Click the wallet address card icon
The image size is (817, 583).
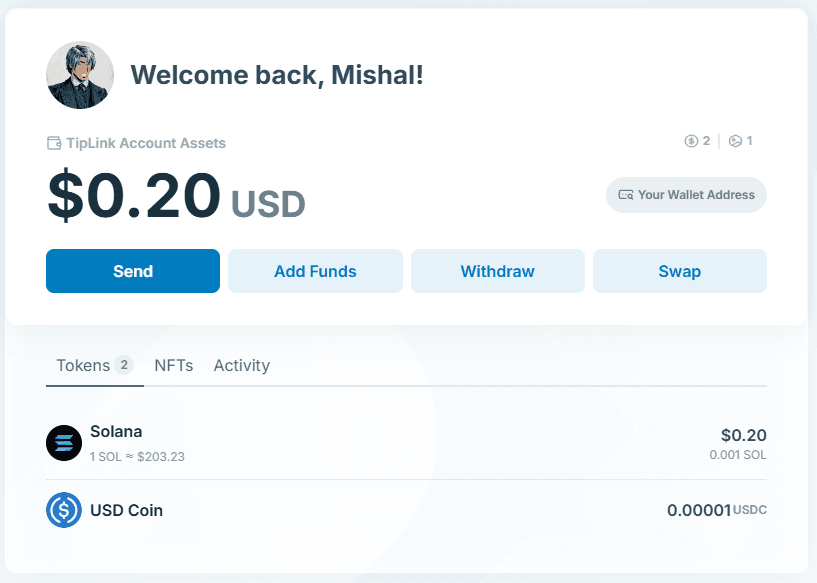[626, 195]
